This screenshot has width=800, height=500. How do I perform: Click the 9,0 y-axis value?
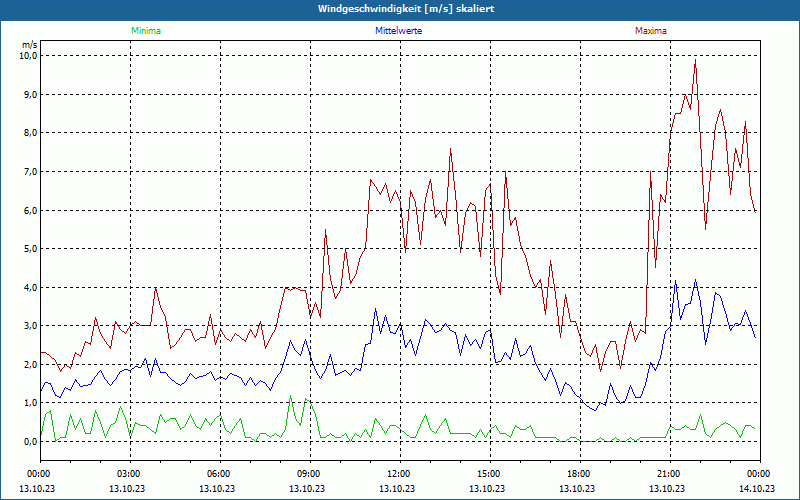pos(30,94)
